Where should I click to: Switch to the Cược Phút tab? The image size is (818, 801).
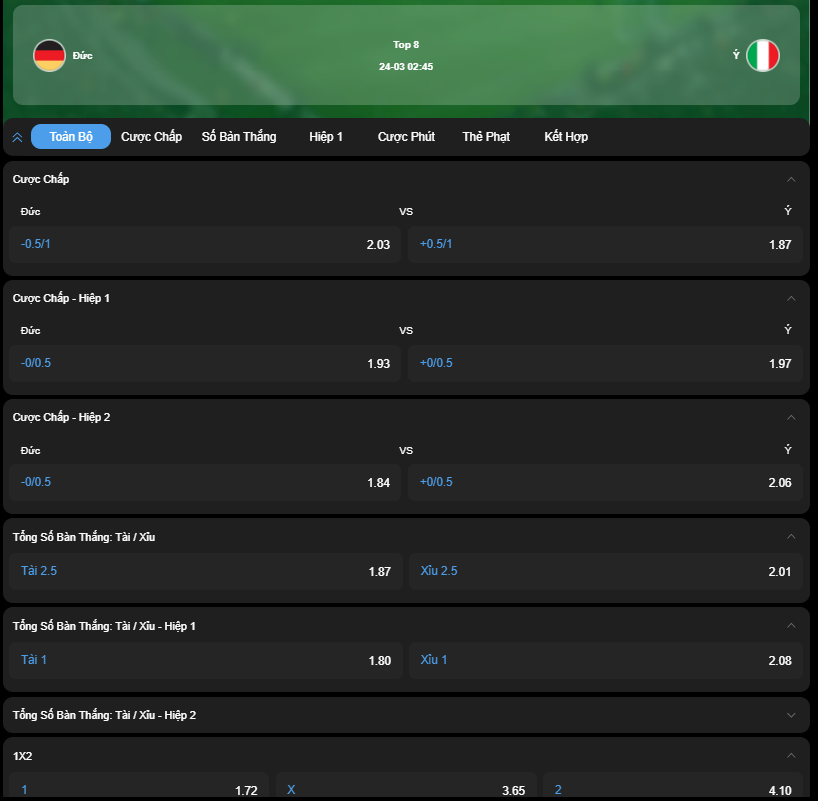click(406, 137)
